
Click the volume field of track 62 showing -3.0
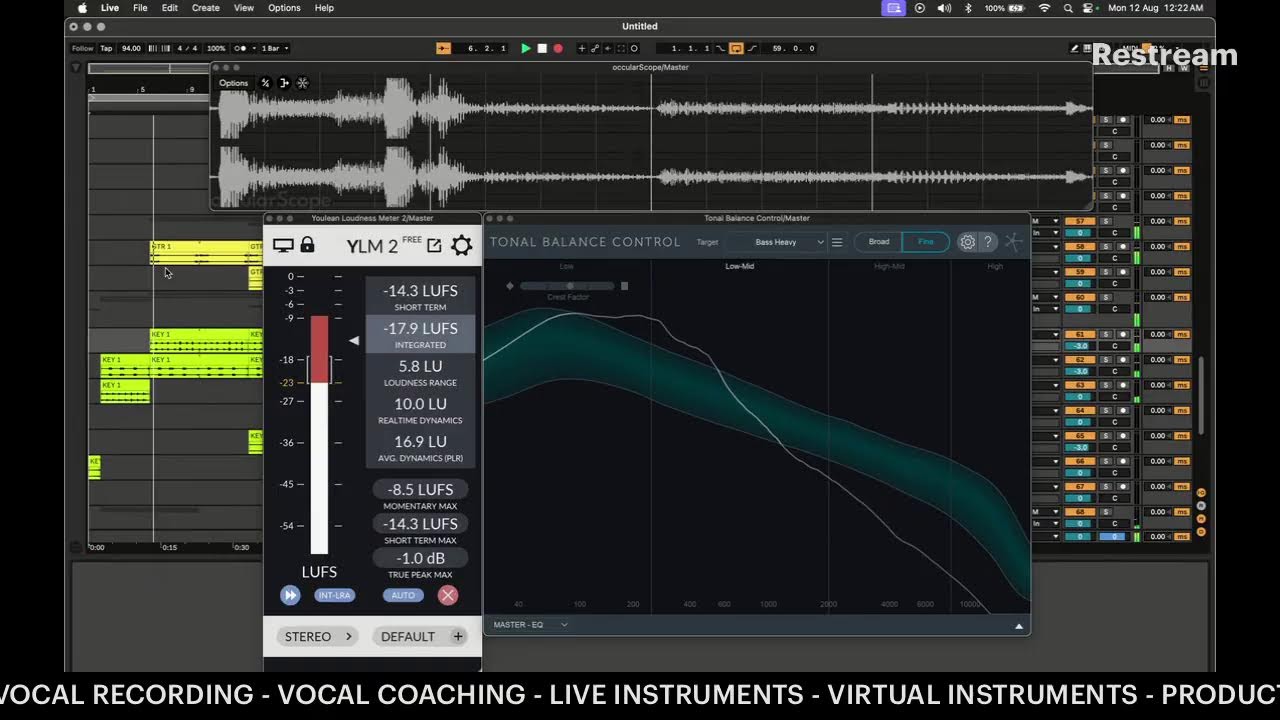pyautogui.click(x=1080, y=371)
